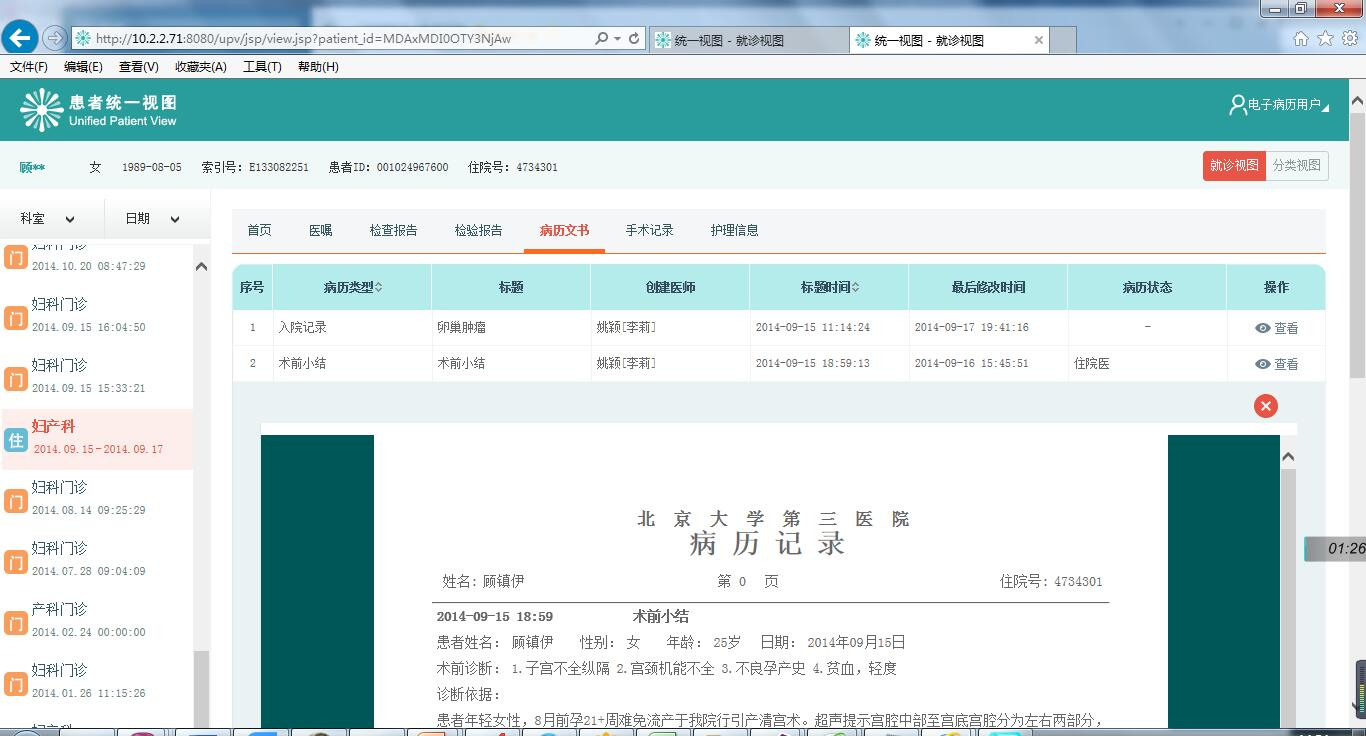Select the 妇科门诊 2014.09.15 16:04:50 visit

point(88,315)
